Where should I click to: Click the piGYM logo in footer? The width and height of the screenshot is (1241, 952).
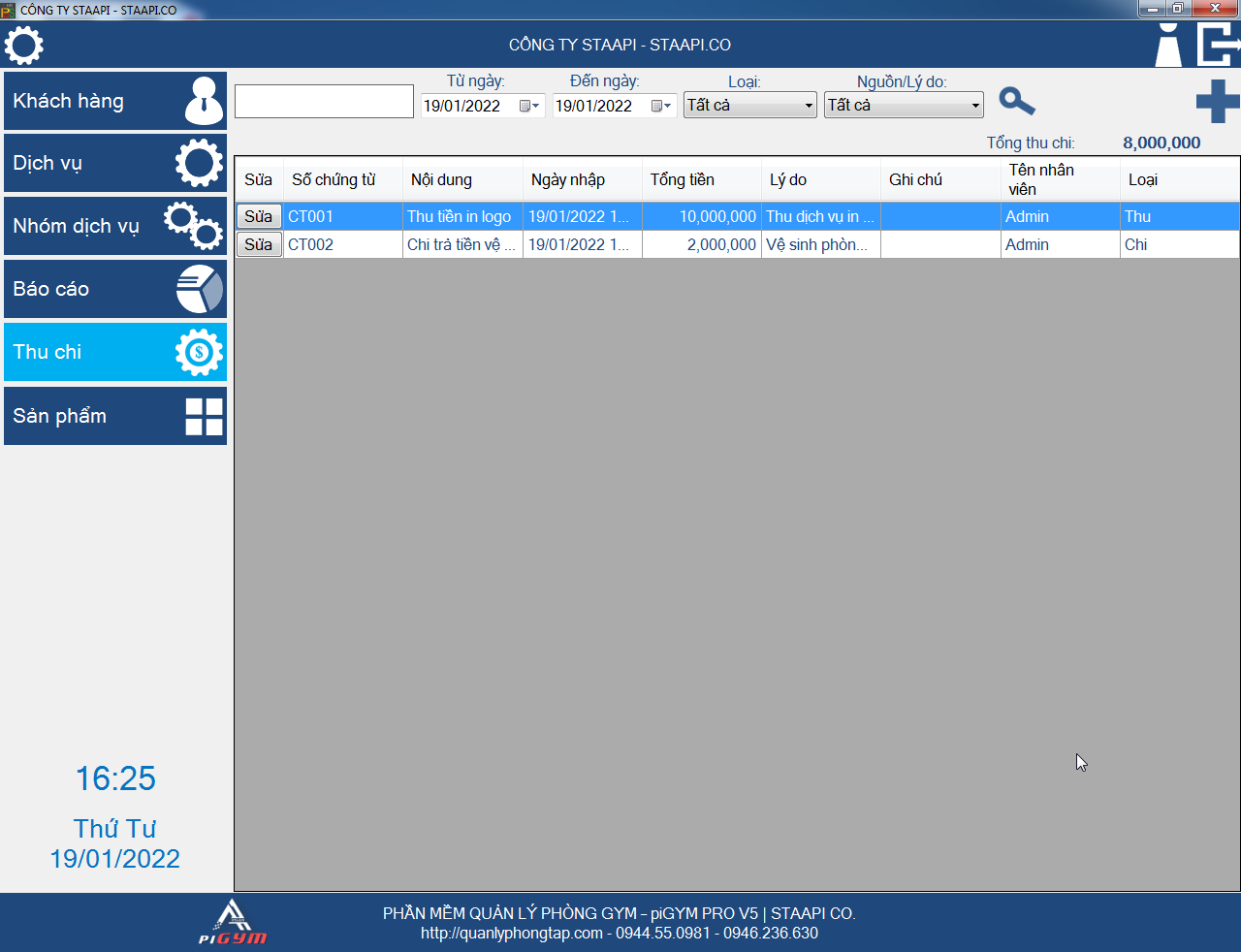pyautogui.click(x=233, y=922)
